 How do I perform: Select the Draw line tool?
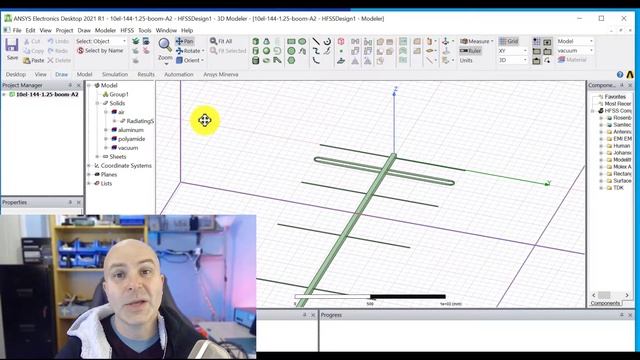point(316,41)
